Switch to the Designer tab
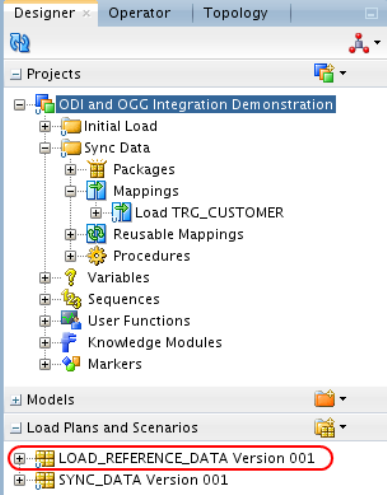Viewport: 387px width, 495px height. (x=44, y=13)
